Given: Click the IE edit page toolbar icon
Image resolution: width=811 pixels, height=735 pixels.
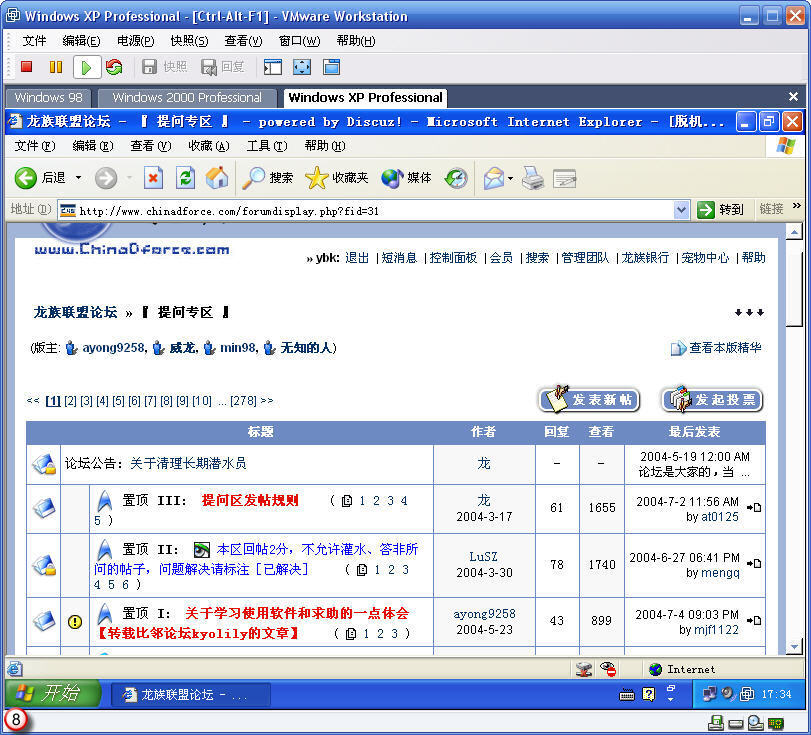Looking at the screenshot, I should 564,179.
